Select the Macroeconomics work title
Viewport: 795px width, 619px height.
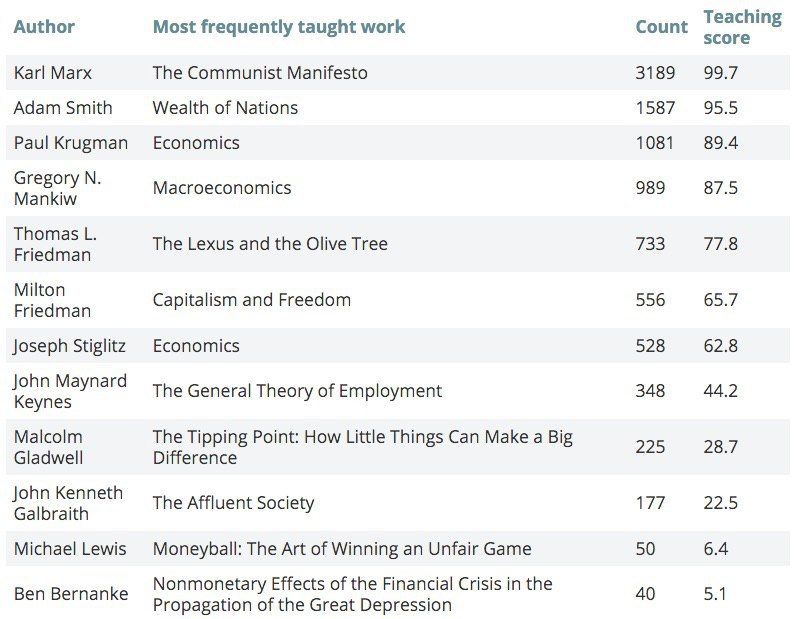tap(222, 188)
